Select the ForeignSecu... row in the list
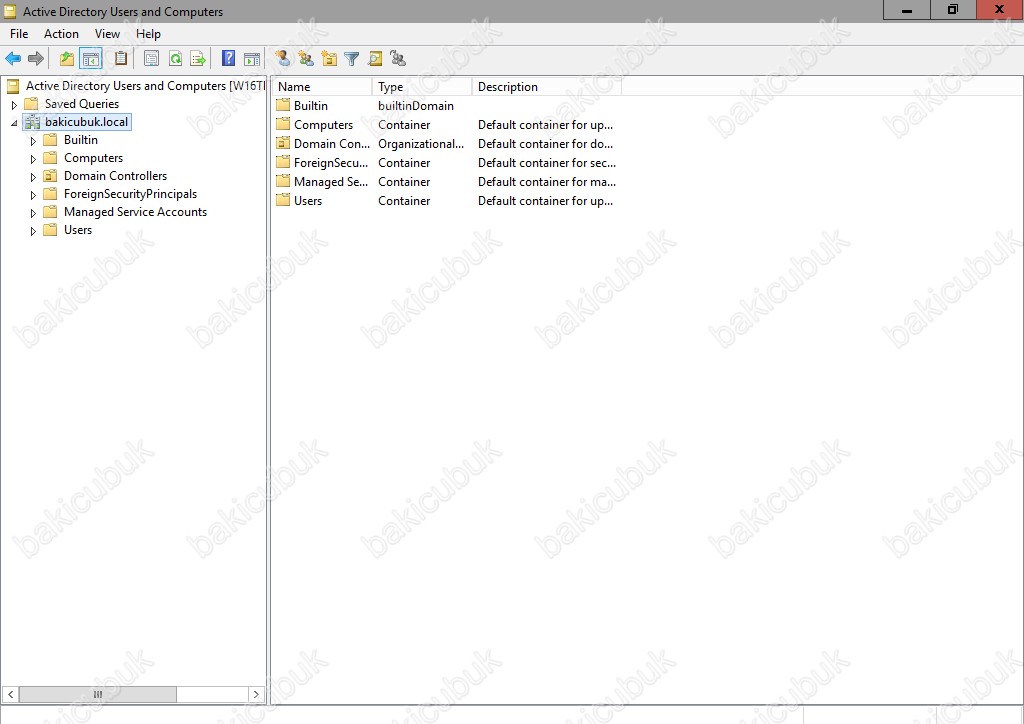 [x=447, y=163]
